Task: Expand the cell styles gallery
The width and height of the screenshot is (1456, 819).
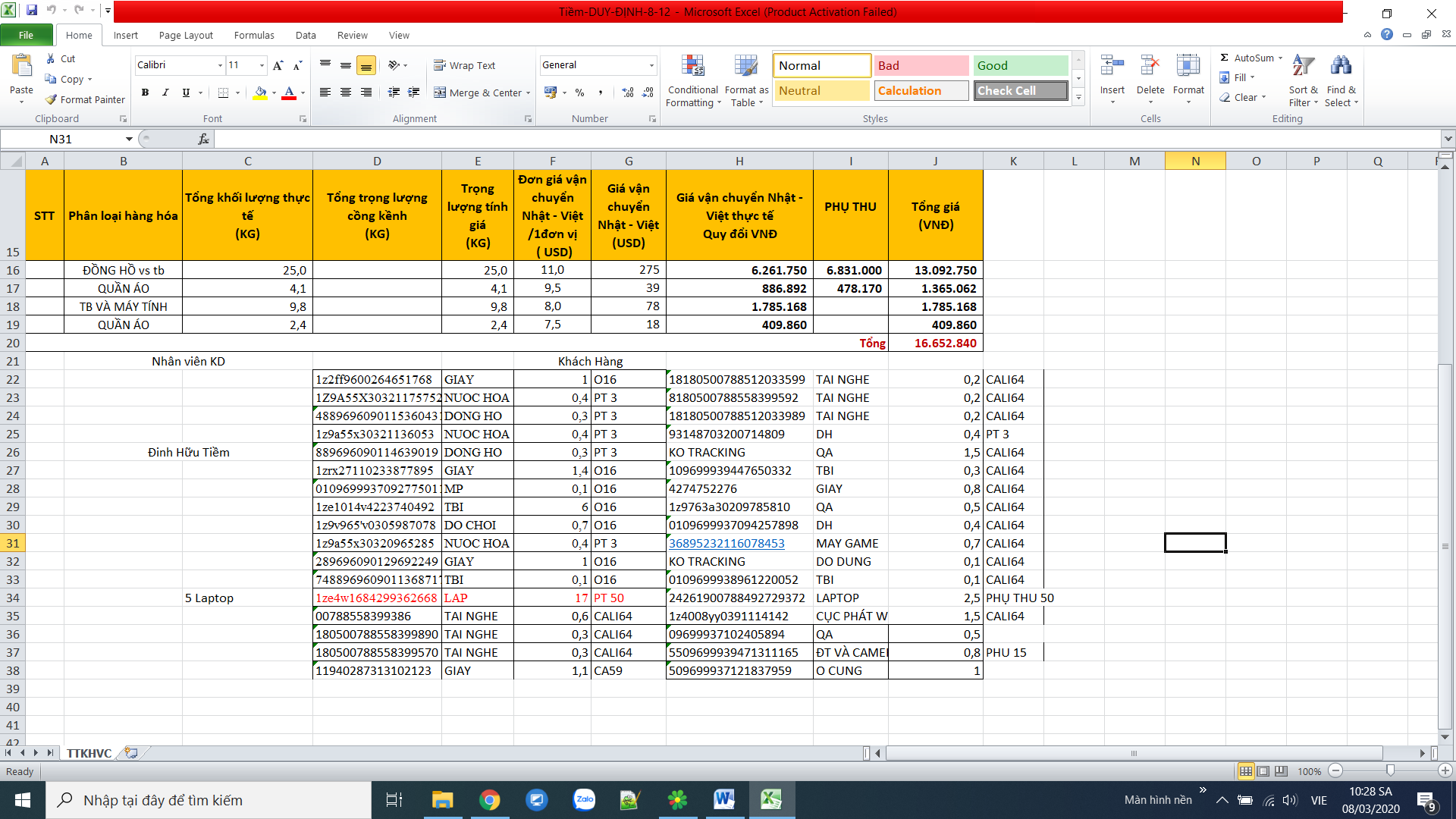Action: [x=1078, y=98]
